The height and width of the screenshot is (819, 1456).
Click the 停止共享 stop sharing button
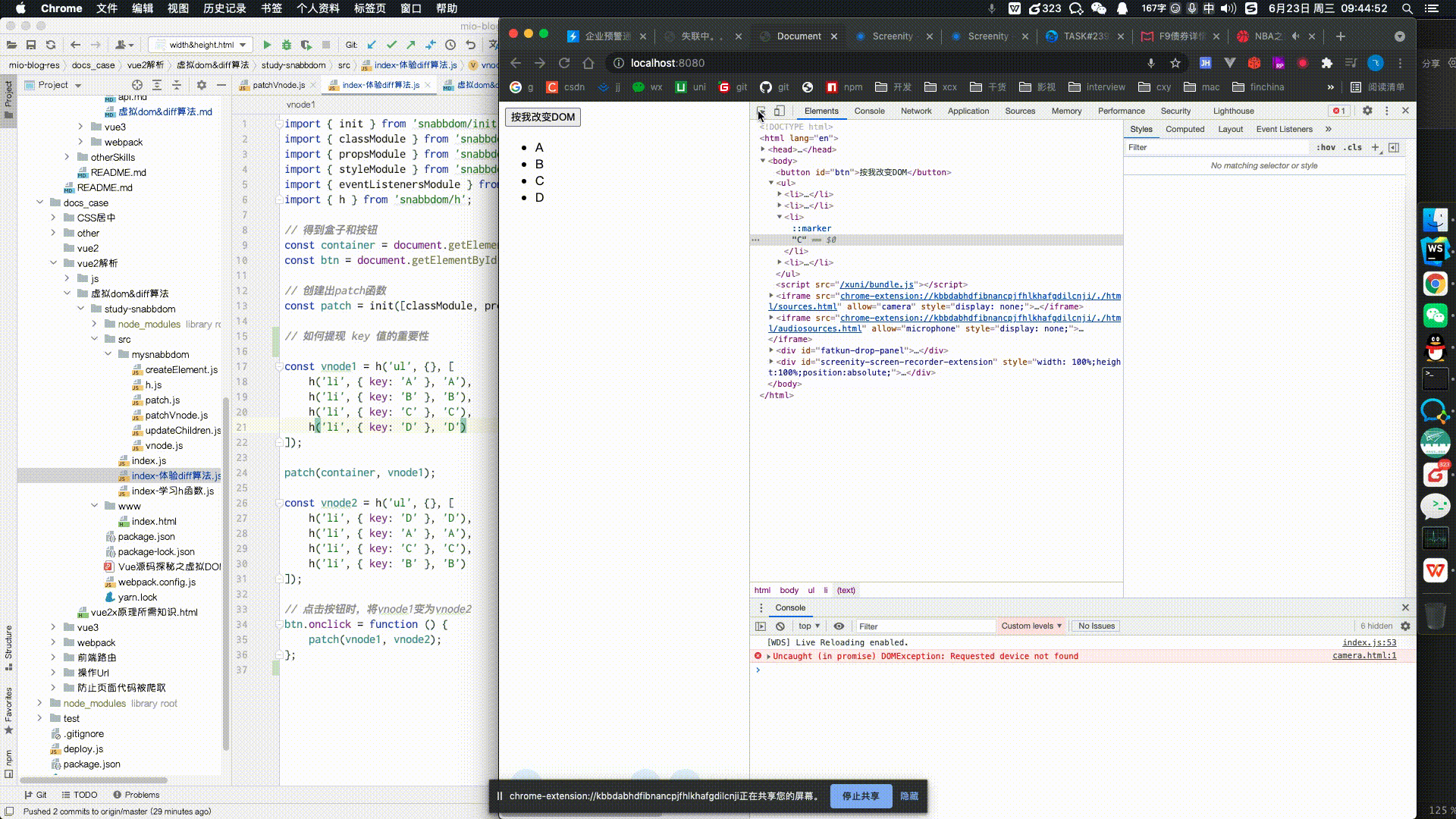861,796
